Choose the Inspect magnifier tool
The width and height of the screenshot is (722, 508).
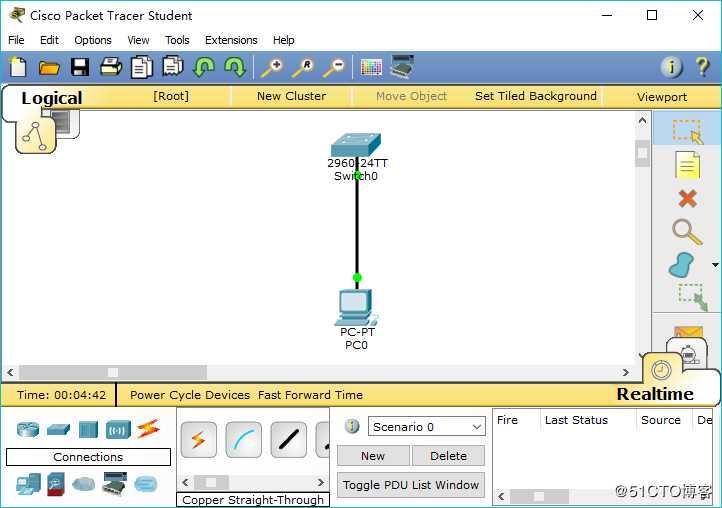[x=687, y=232]
